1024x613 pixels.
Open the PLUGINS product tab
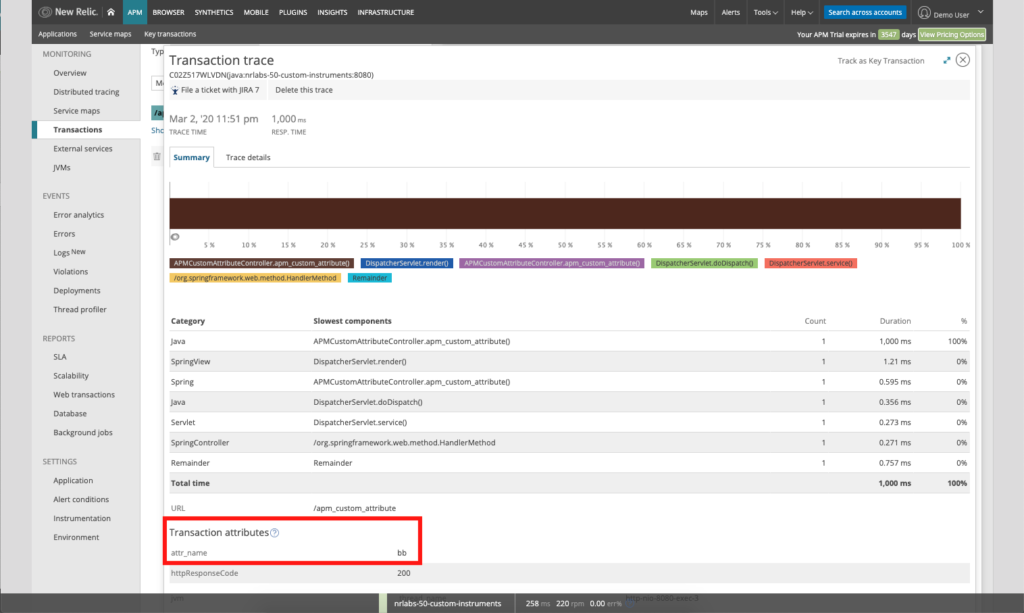[293, 12]
